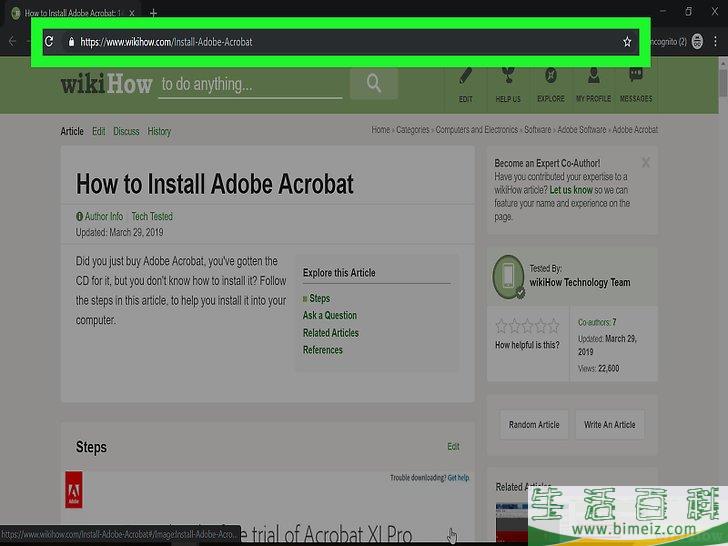The width and height of the screenshot is (728, 546).
Task: Open the Help Us icon in header
Action: (508, 84)
